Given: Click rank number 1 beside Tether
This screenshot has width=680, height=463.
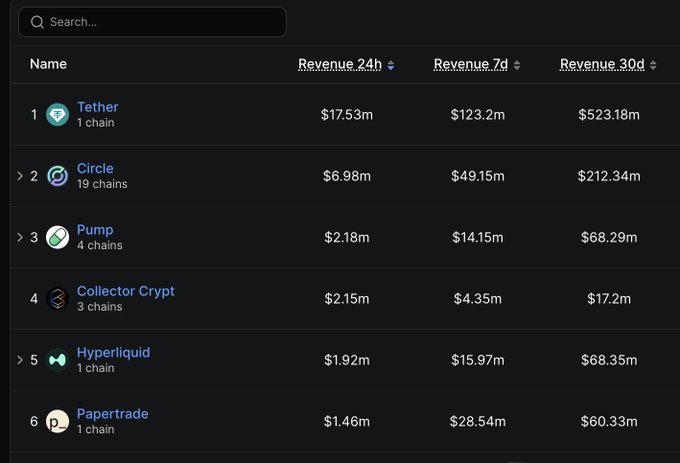Looking at the screenshot, I should (34, 115).
